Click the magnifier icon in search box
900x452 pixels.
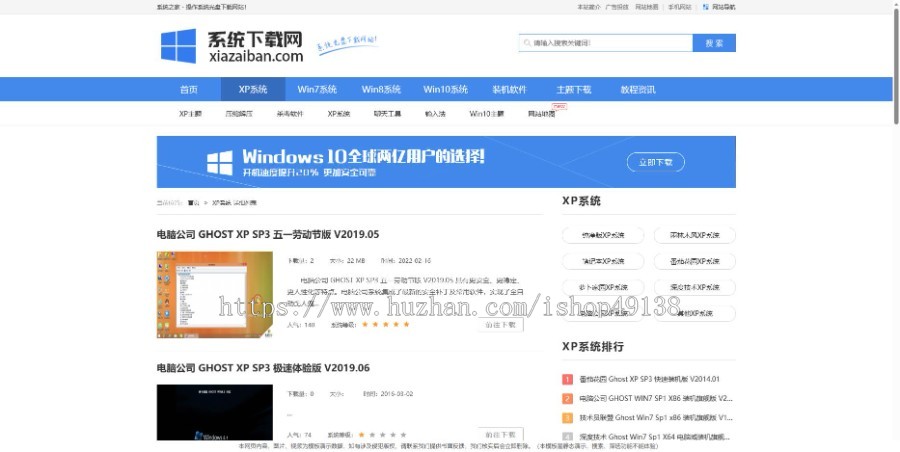click(x=527, y=43)
